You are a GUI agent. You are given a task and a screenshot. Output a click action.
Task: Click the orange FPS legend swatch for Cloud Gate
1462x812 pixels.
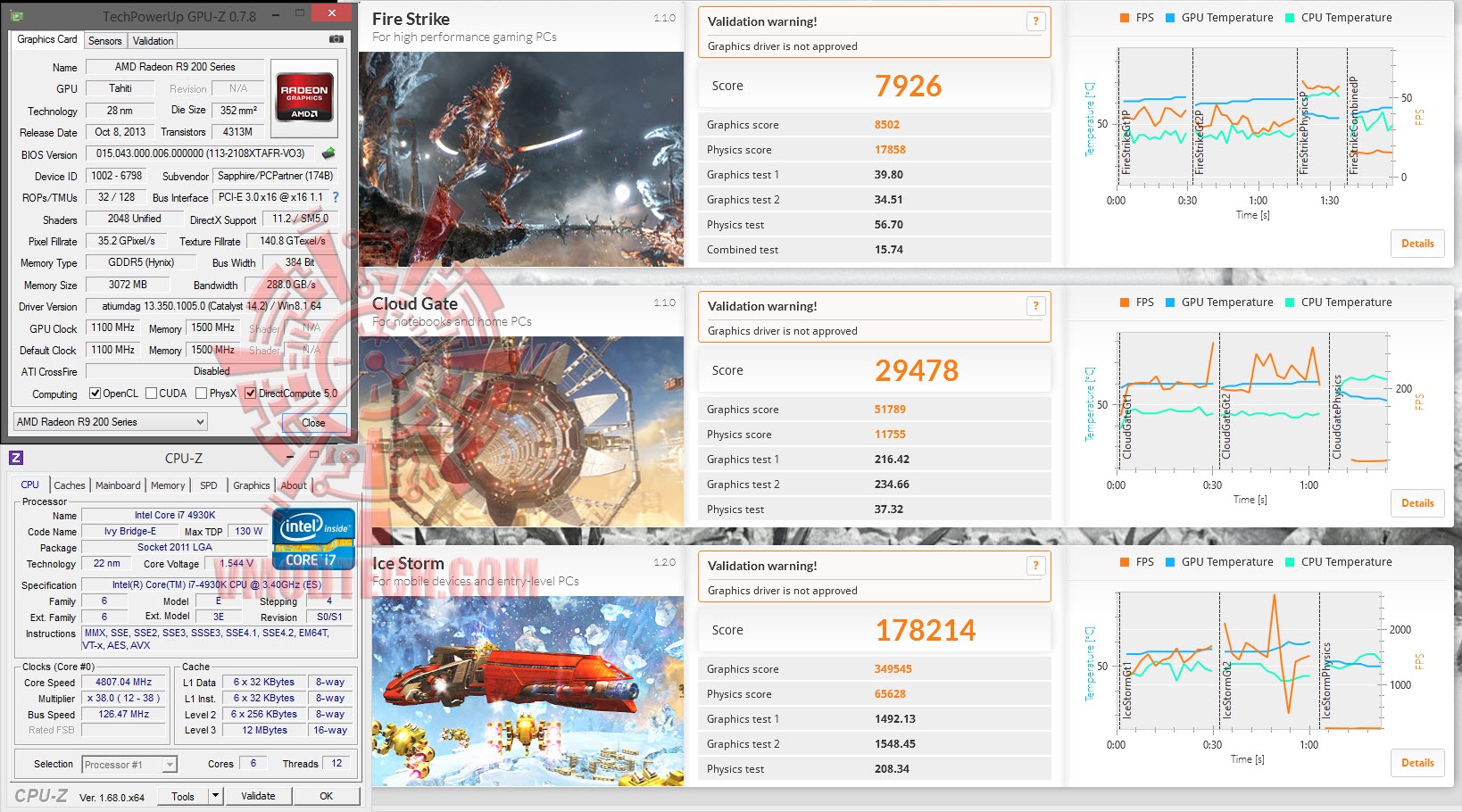tap(1125, 302)
